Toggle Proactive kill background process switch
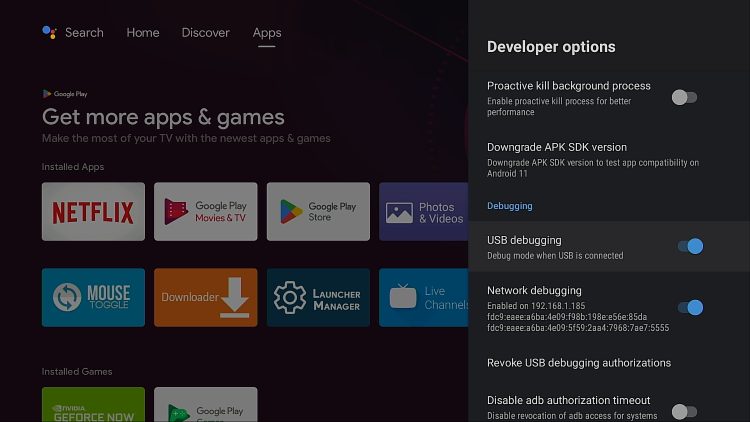750x422 pixels. click(x=684, y=98)
